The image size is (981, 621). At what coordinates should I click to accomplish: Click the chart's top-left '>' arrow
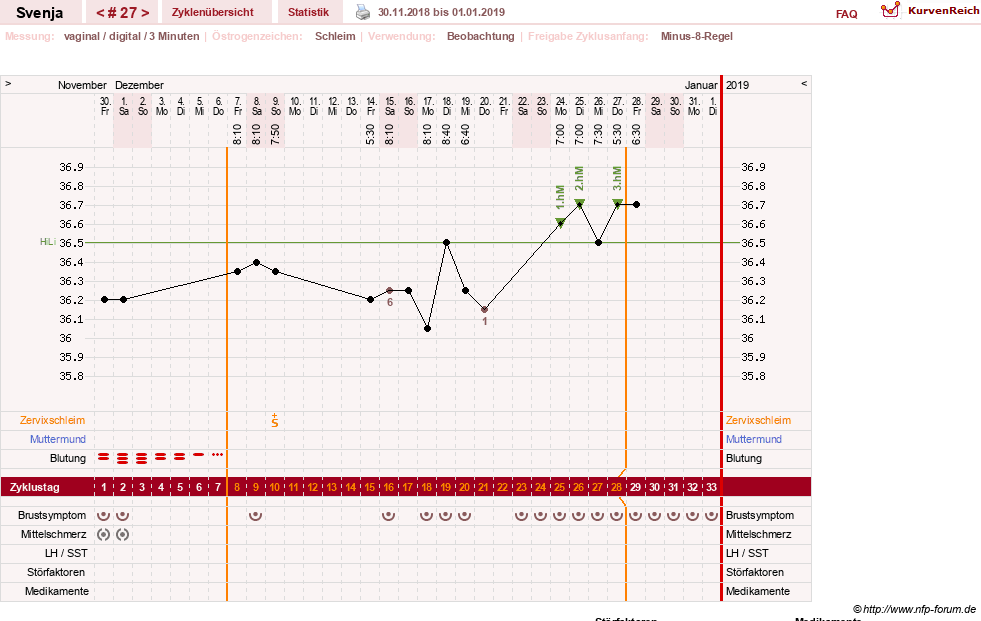point(8,84)
